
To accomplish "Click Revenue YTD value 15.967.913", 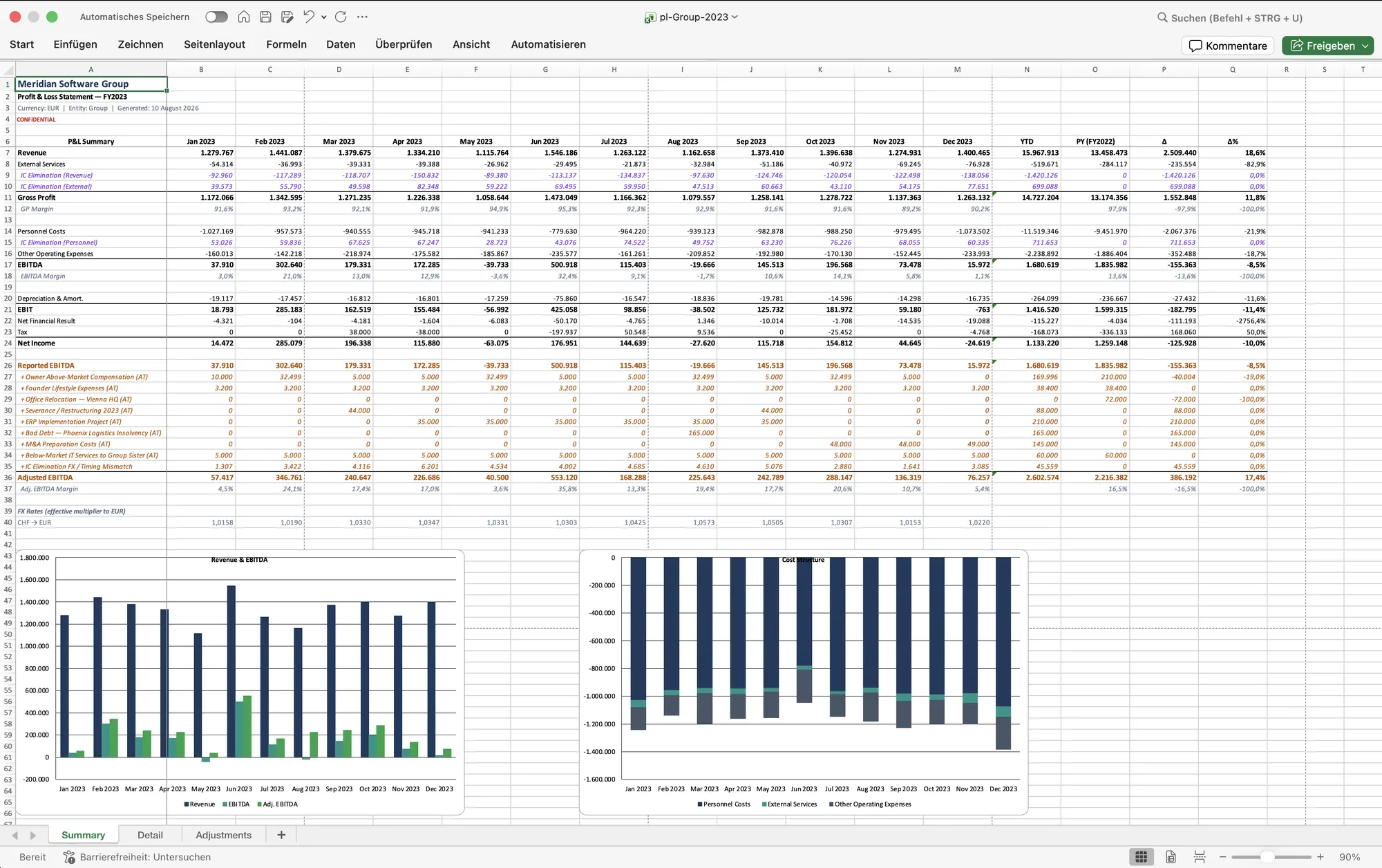I will point(1027,153).
